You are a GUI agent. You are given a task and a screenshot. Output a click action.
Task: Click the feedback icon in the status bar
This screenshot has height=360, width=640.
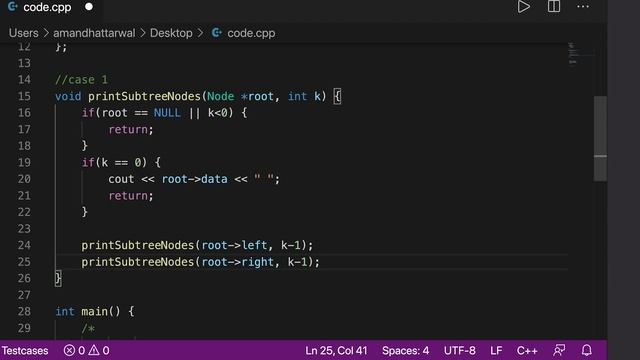point(559,350)
